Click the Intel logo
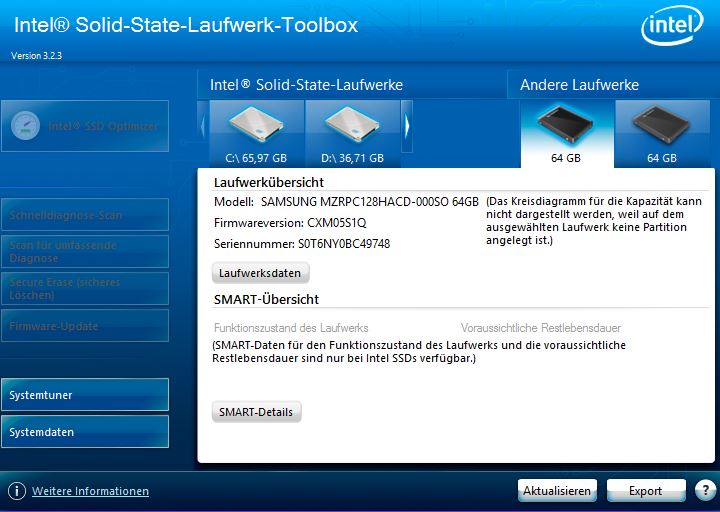This screenshot has height=512, width=720. click(672, 25)
